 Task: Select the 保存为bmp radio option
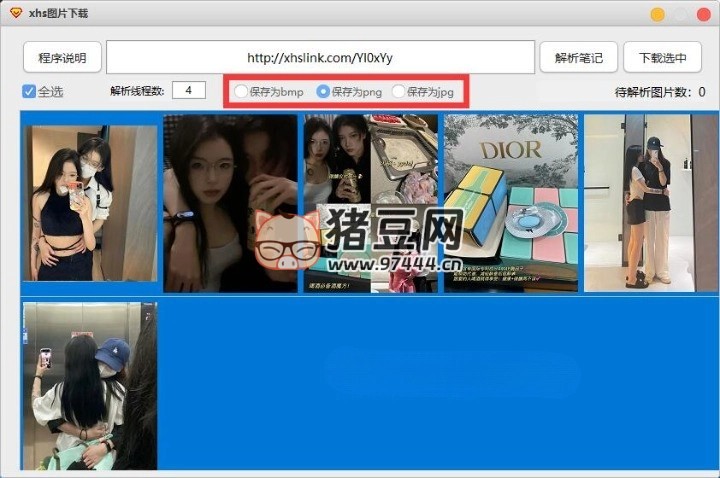[x=241, y=92]
